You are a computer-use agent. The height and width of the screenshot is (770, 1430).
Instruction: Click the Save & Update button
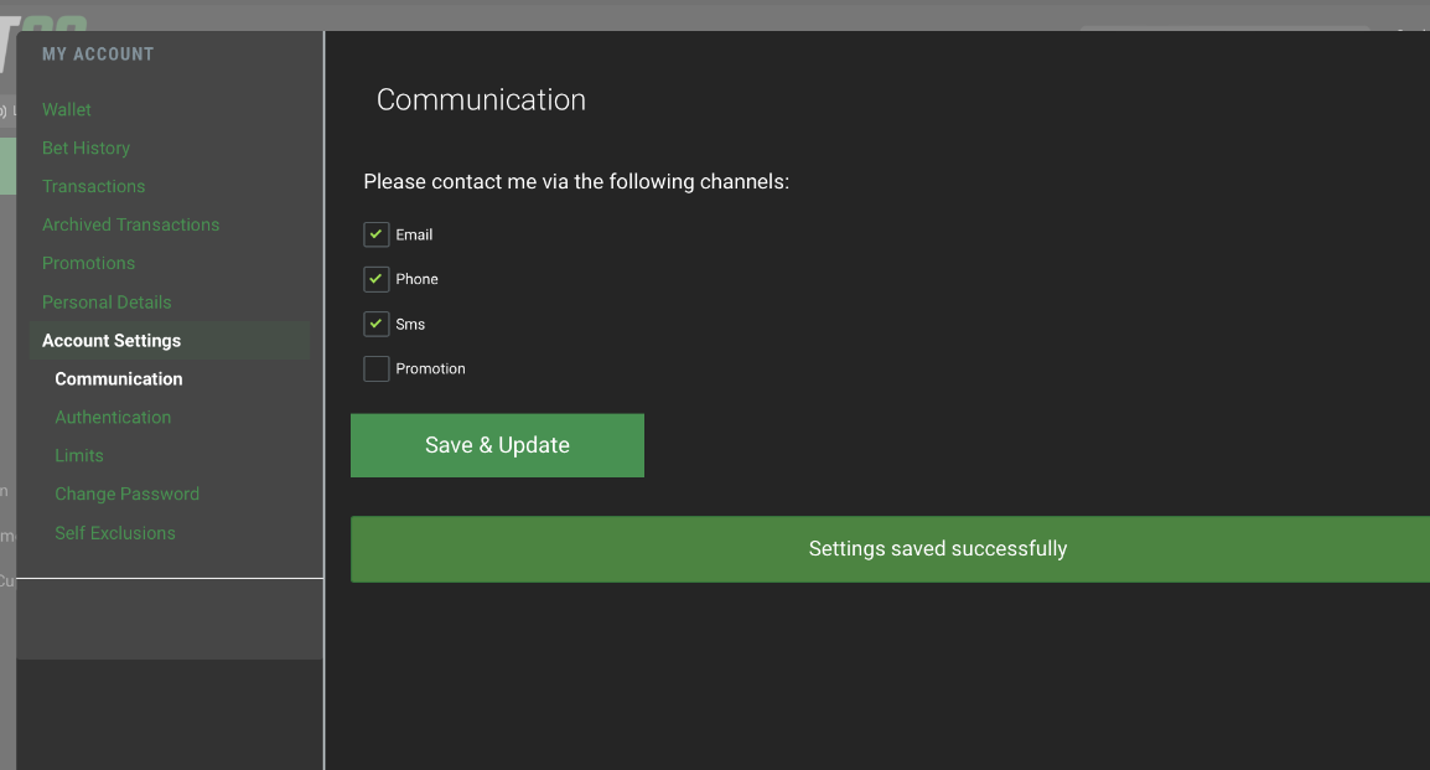pyautogui.click(x=497, y=445)
